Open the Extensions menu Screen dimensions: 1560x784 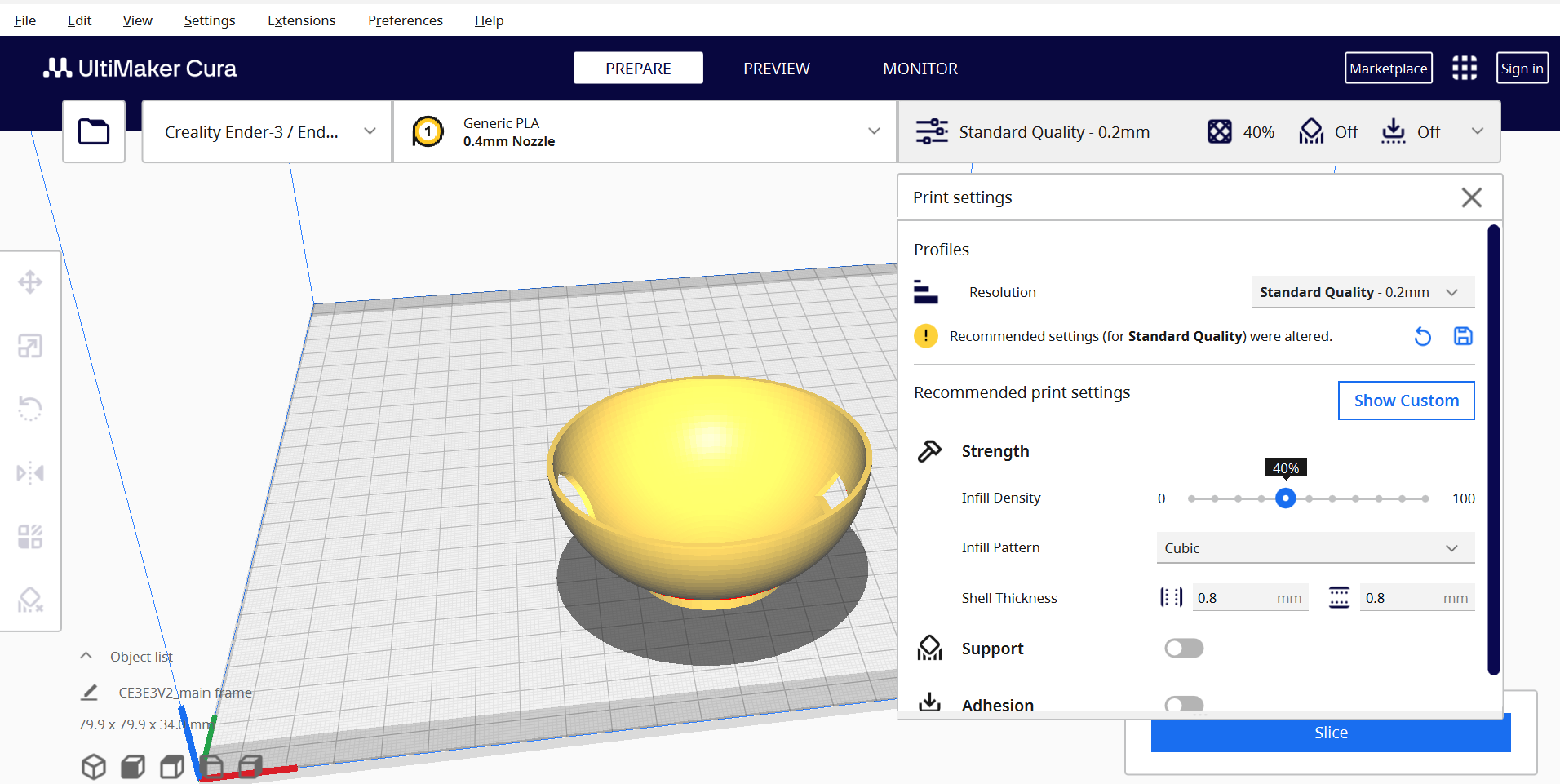(x=302, y=20)
